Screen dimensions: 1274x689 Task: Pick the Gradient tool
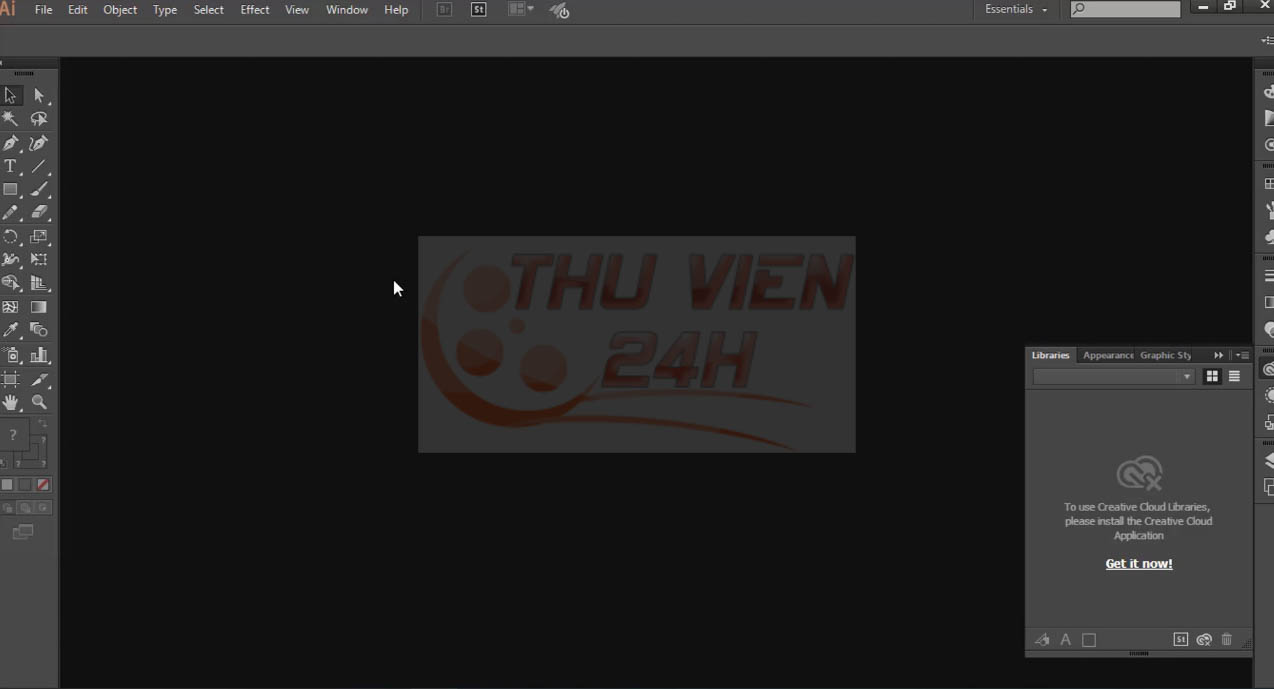39,308
